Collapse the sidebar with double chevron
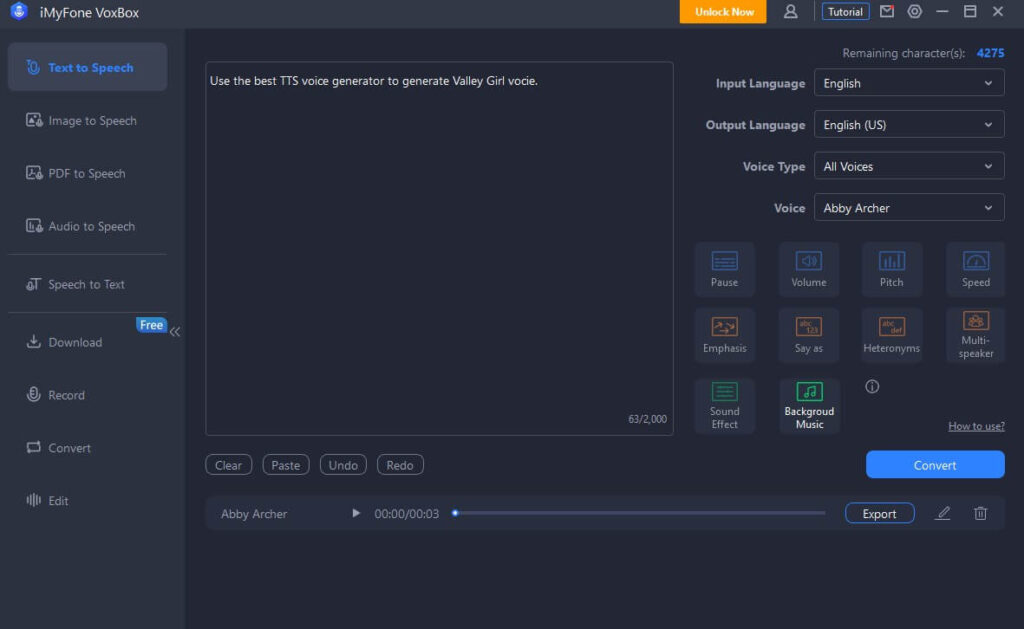 175,332
